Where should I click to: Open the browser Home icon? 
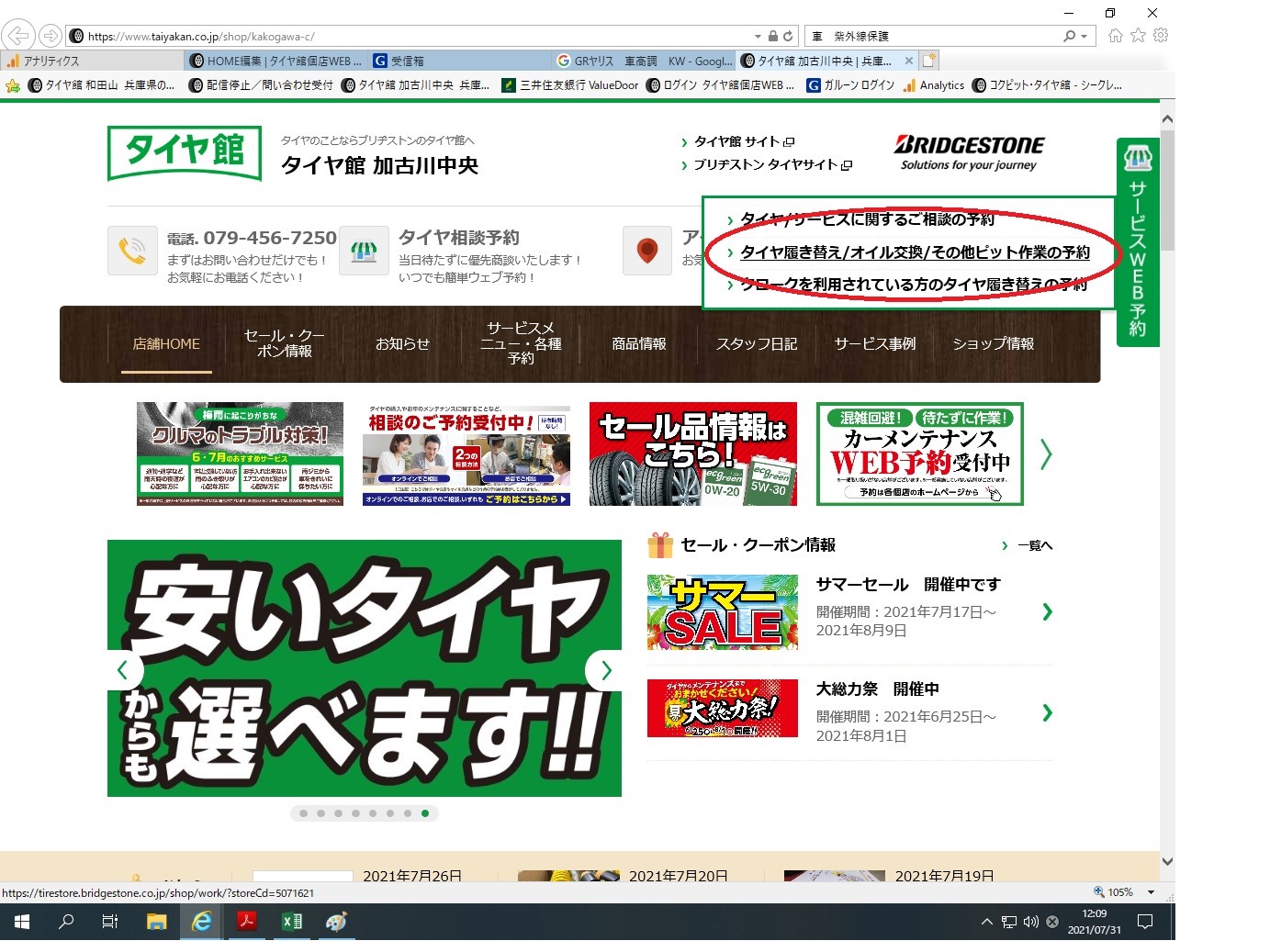(x=1116, y=36)
